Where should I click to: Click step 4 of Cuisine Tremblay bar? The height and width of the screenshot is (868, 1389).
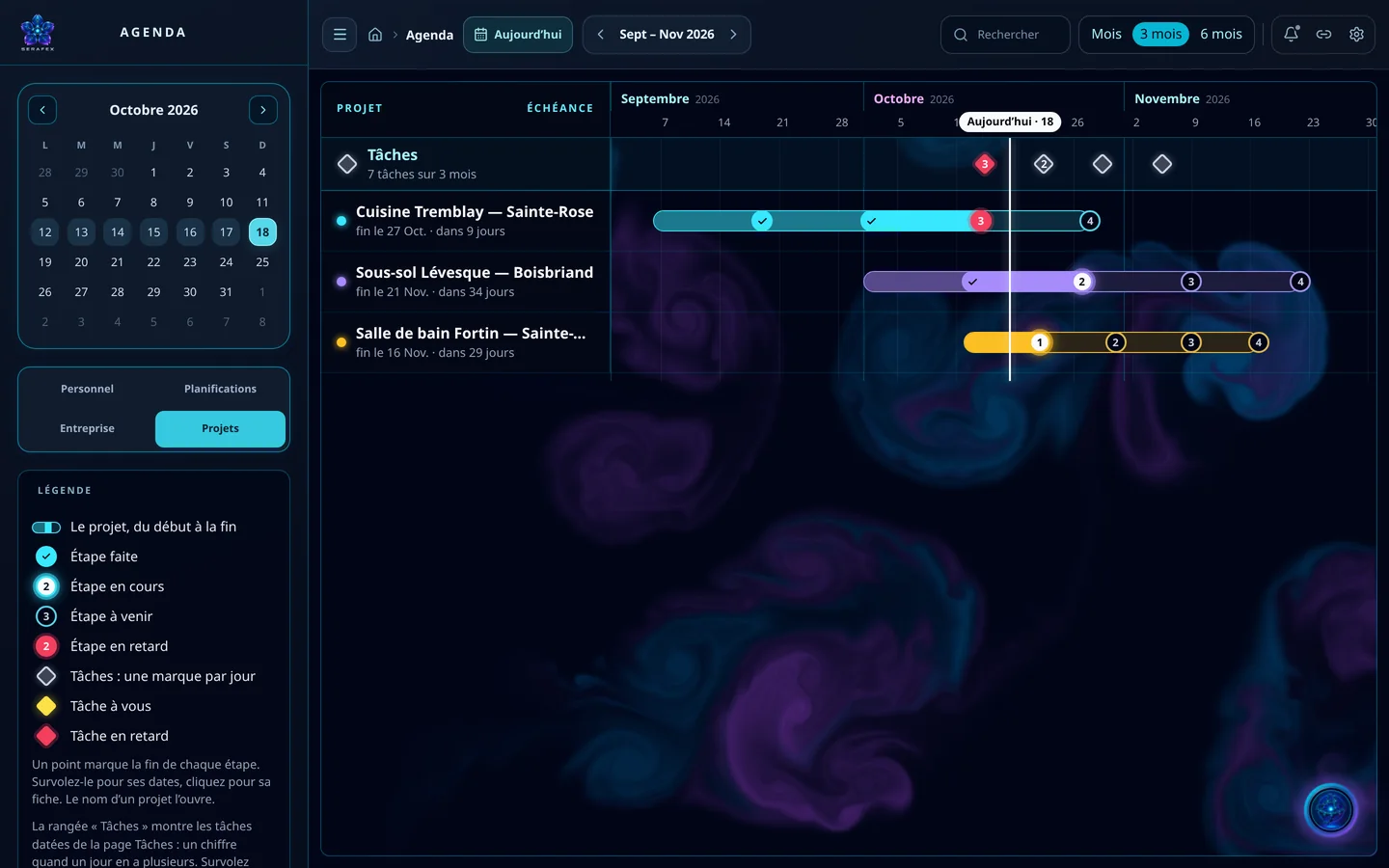point(1089,221)
